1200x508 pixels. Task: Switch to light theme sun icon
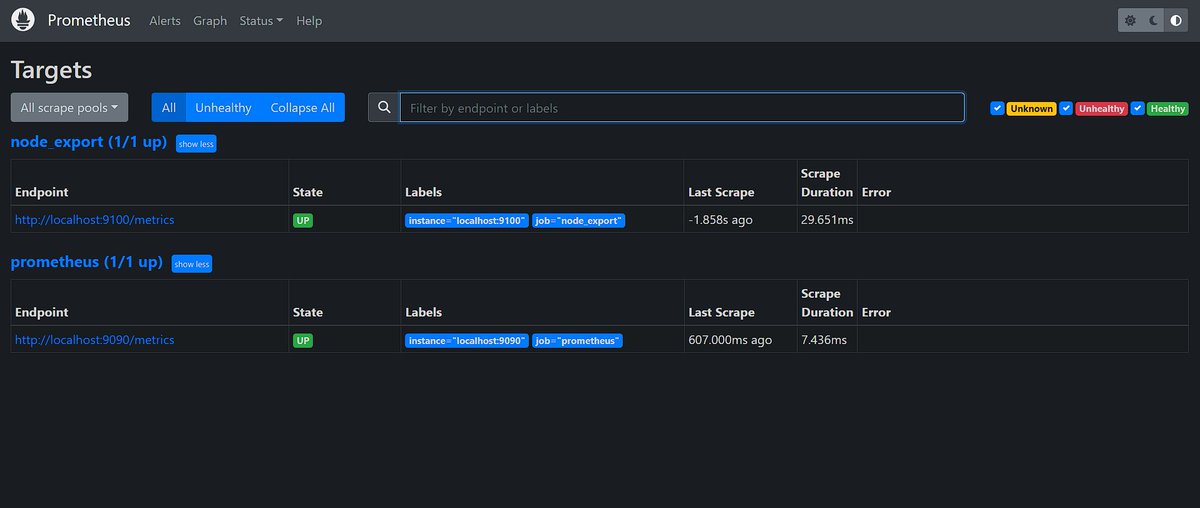tap(1130, 20)
